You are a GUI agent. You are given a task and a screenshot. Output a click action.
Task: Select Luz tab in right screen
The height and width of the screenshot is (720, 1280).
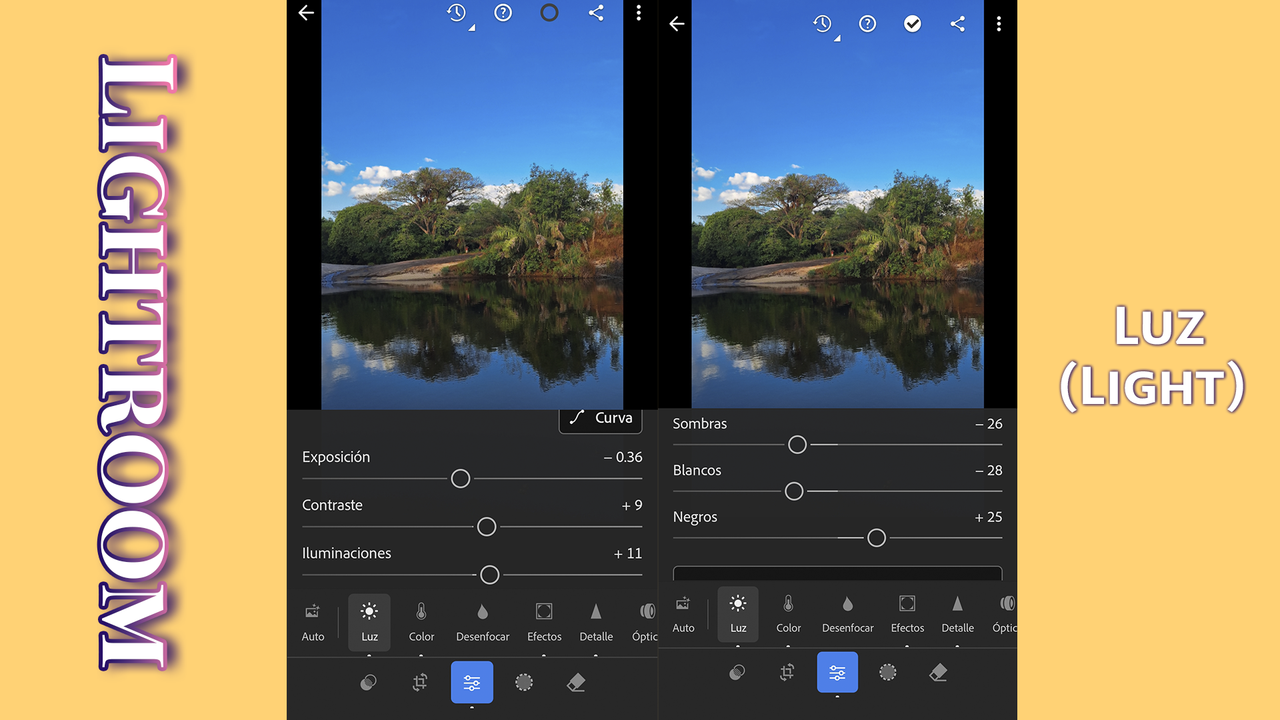coord(738,615)
